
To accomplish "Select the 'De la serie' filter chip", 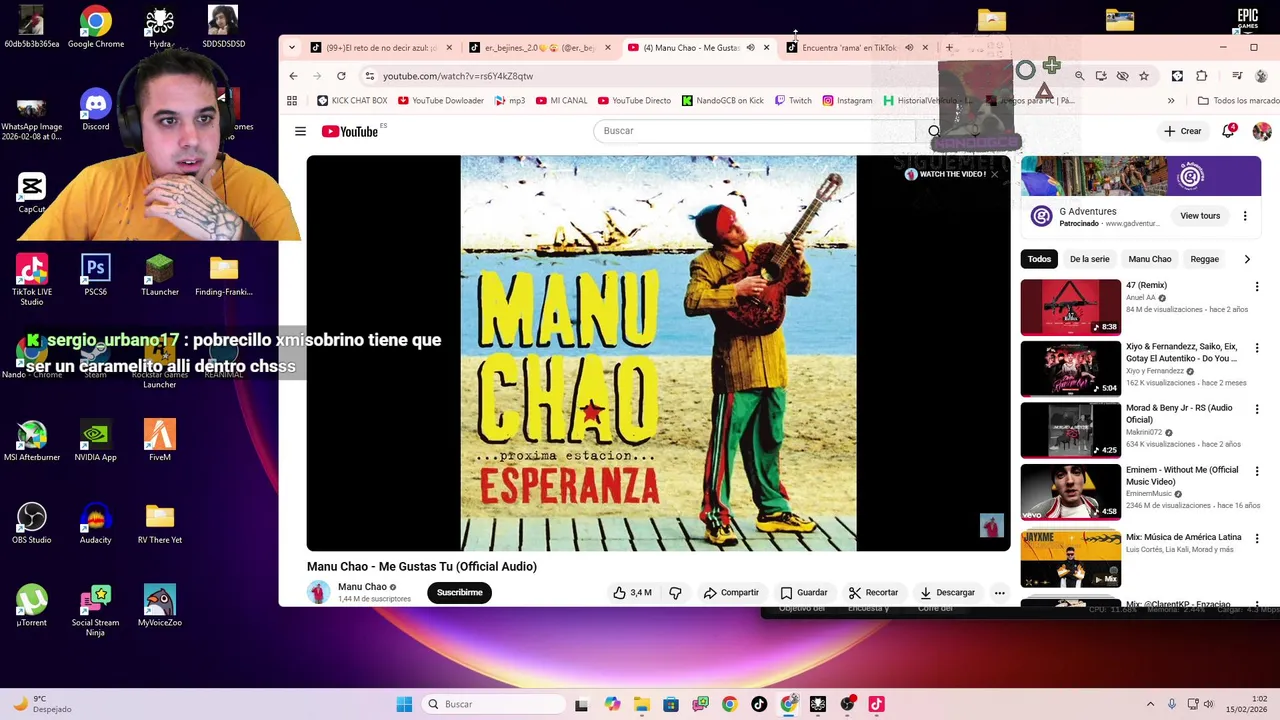I will click(x=1089, y=259).
